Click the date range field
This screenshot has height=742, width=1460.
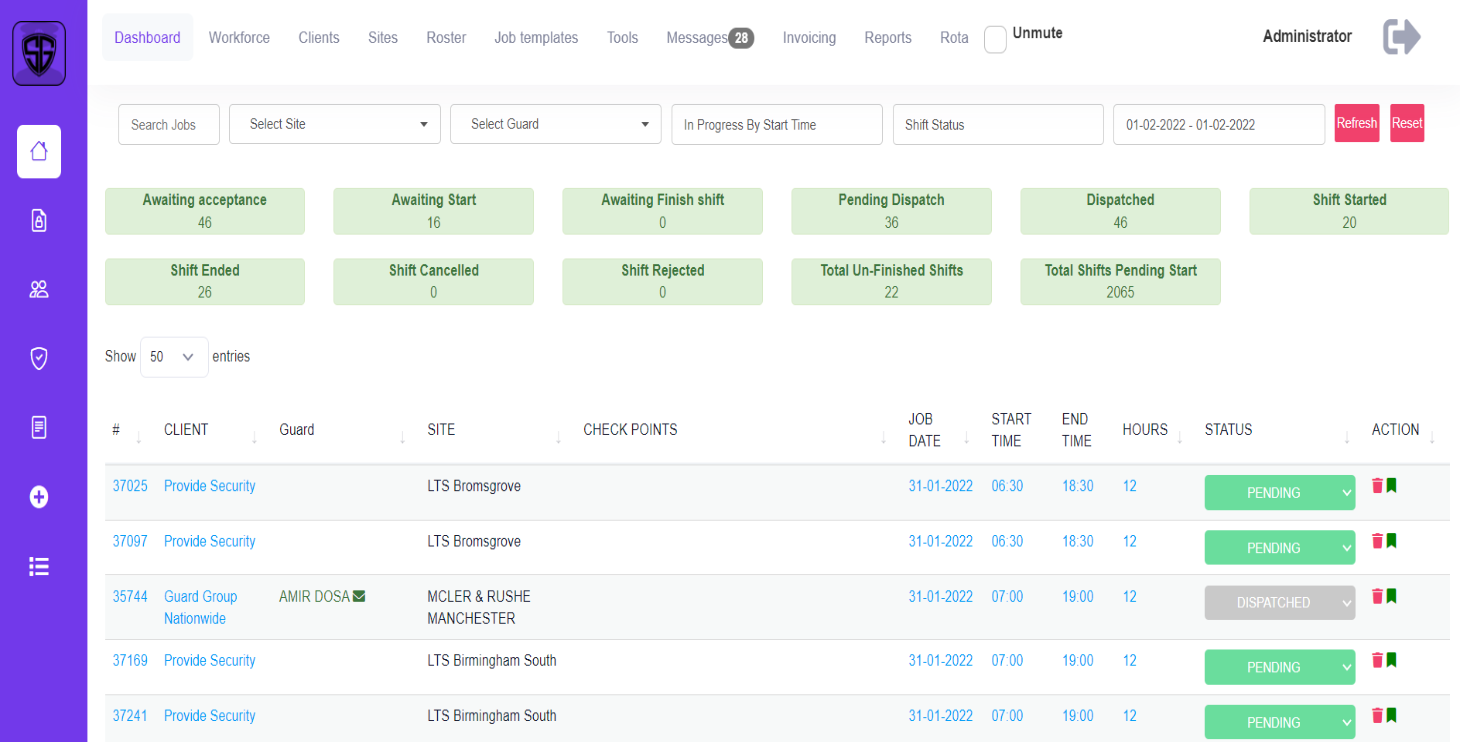(x=1219, y=125)
